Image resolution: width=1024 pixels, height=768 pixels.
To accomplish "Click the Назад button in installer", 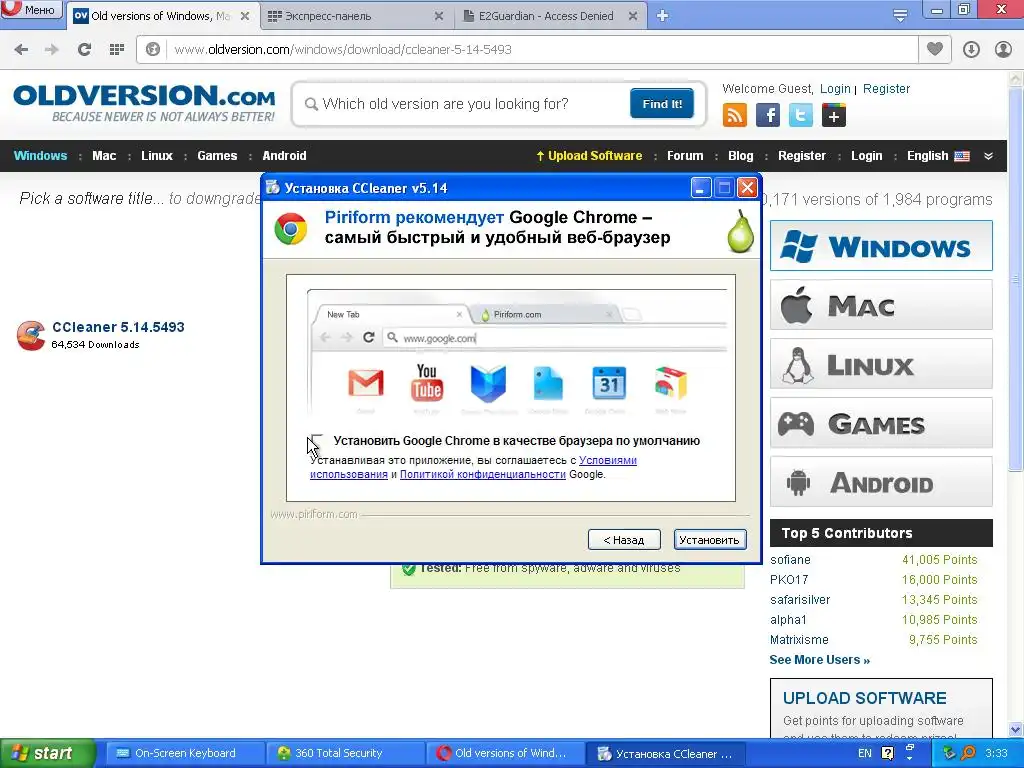I will [x=624, y=539].
